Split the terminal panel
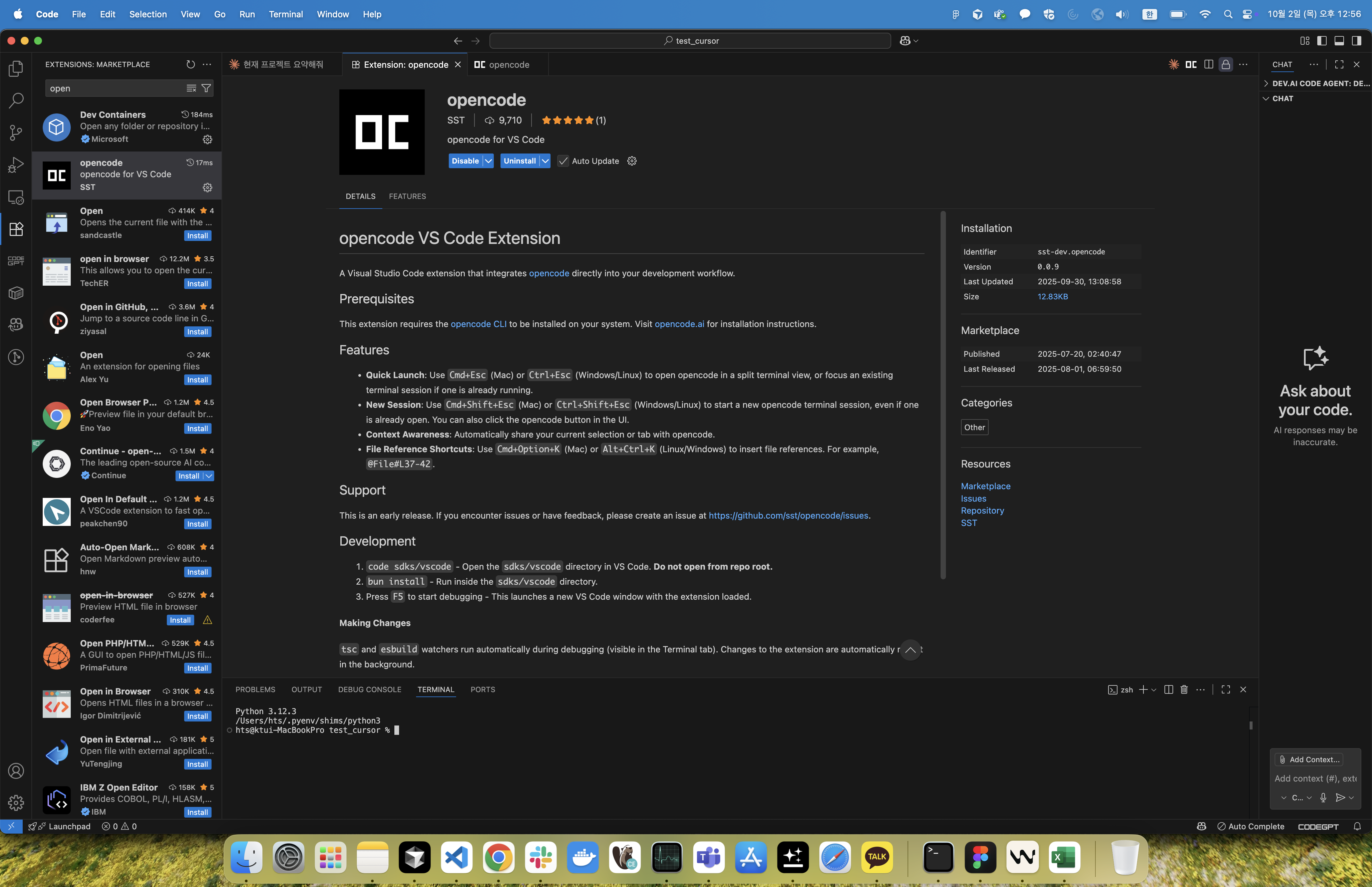The height and width of the screenshot is (887, 1372). tap(1169, 689)
